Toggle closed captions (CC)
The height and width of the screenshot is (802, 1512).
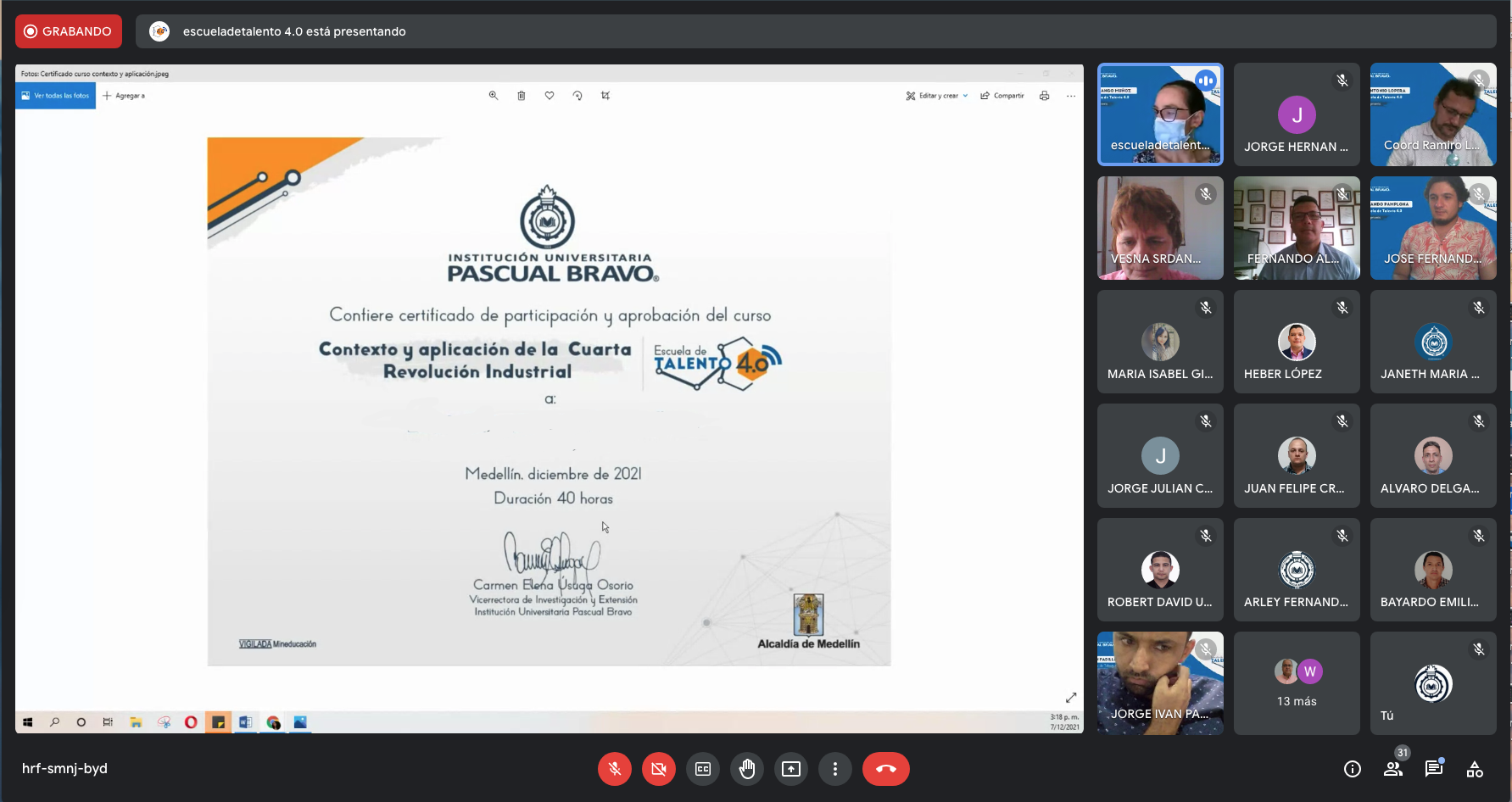(x=703, y=769)
